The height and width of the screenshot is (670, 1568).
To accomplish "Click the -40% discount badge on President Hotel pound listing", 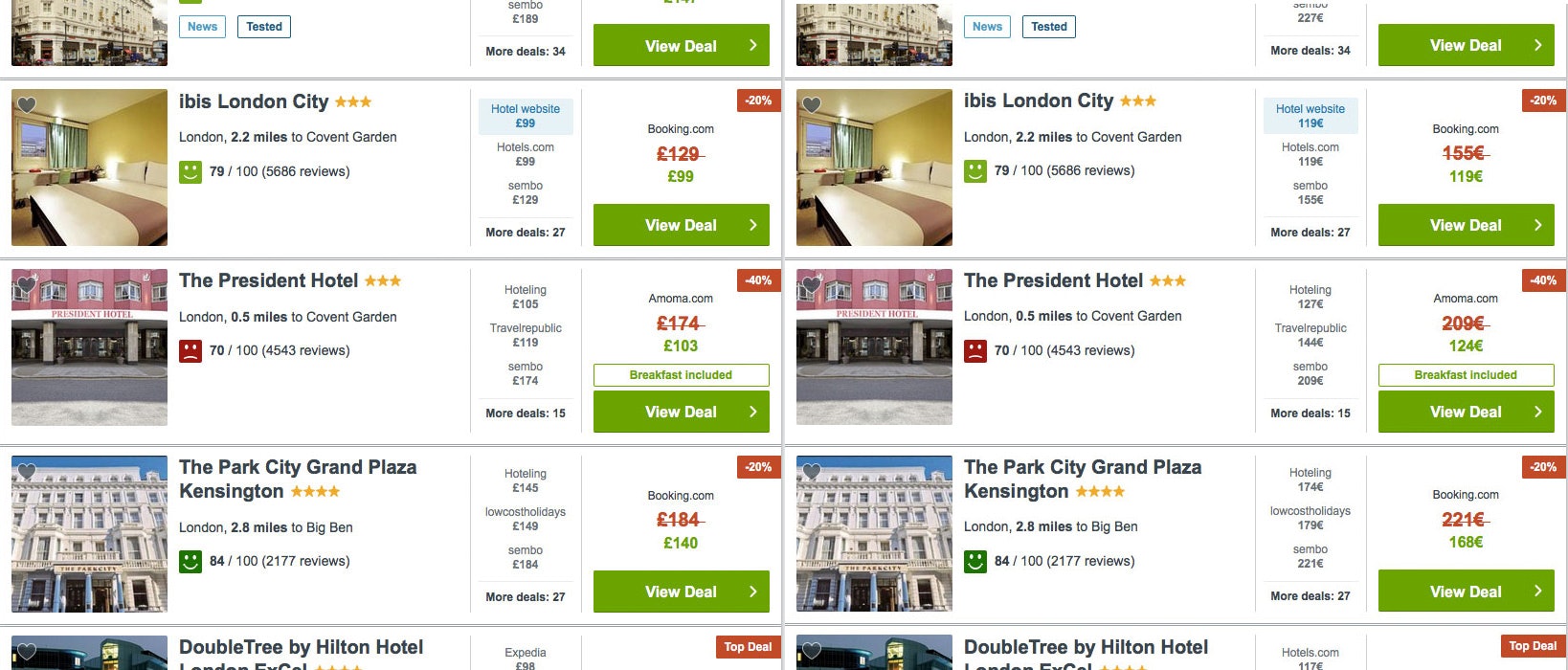I will pyautogui.click(x=758, y=280).
